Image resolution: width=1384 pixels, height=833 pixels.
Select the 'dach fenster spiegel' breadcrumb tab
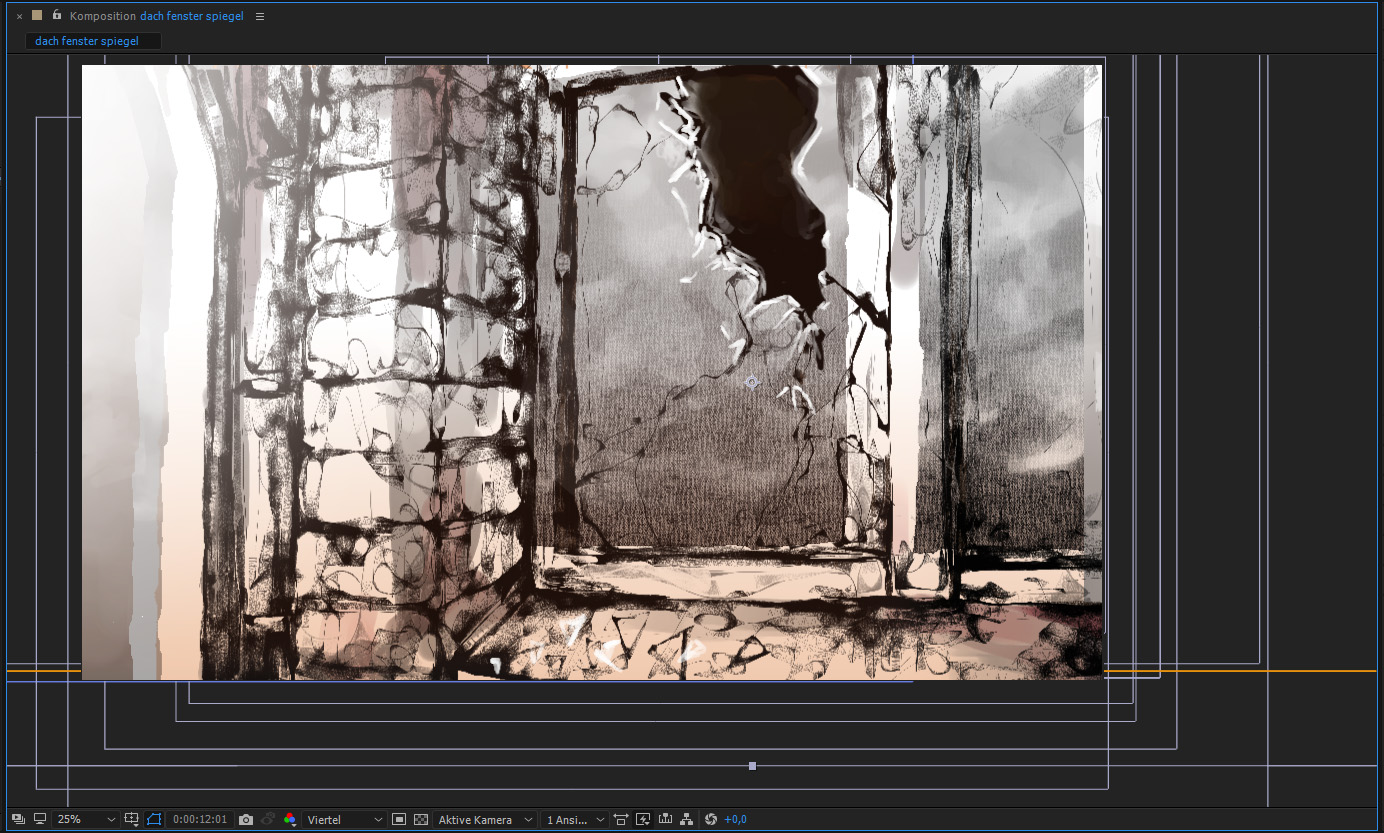(93, 41)
